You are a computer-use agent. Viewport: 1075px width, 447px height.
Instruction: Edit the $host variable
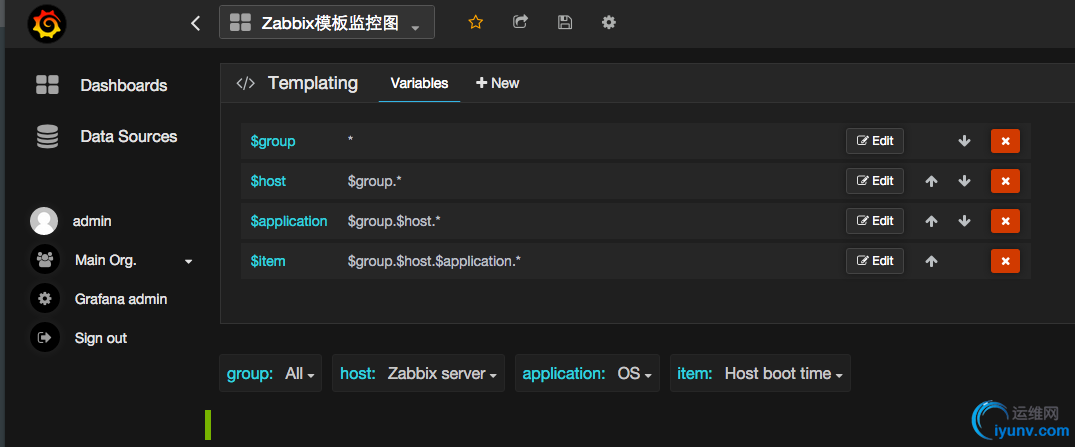(x=875, y=181)
